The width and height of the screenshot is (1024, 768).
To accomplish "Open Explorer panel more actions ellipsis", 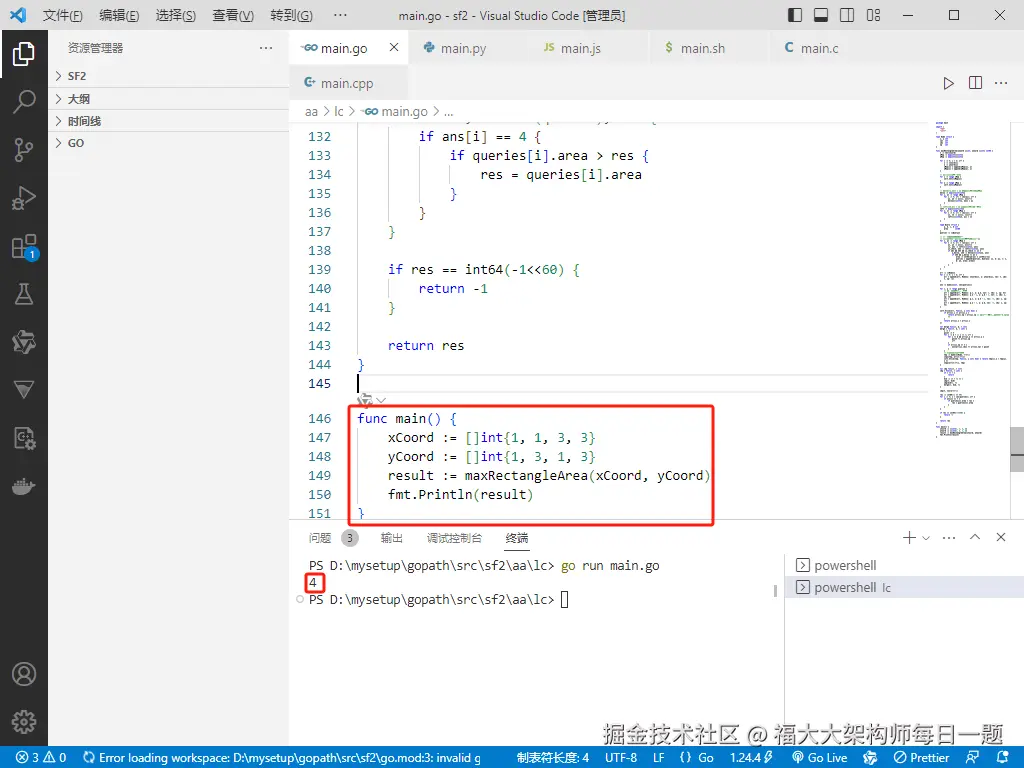I will click(x=266, y=48).
